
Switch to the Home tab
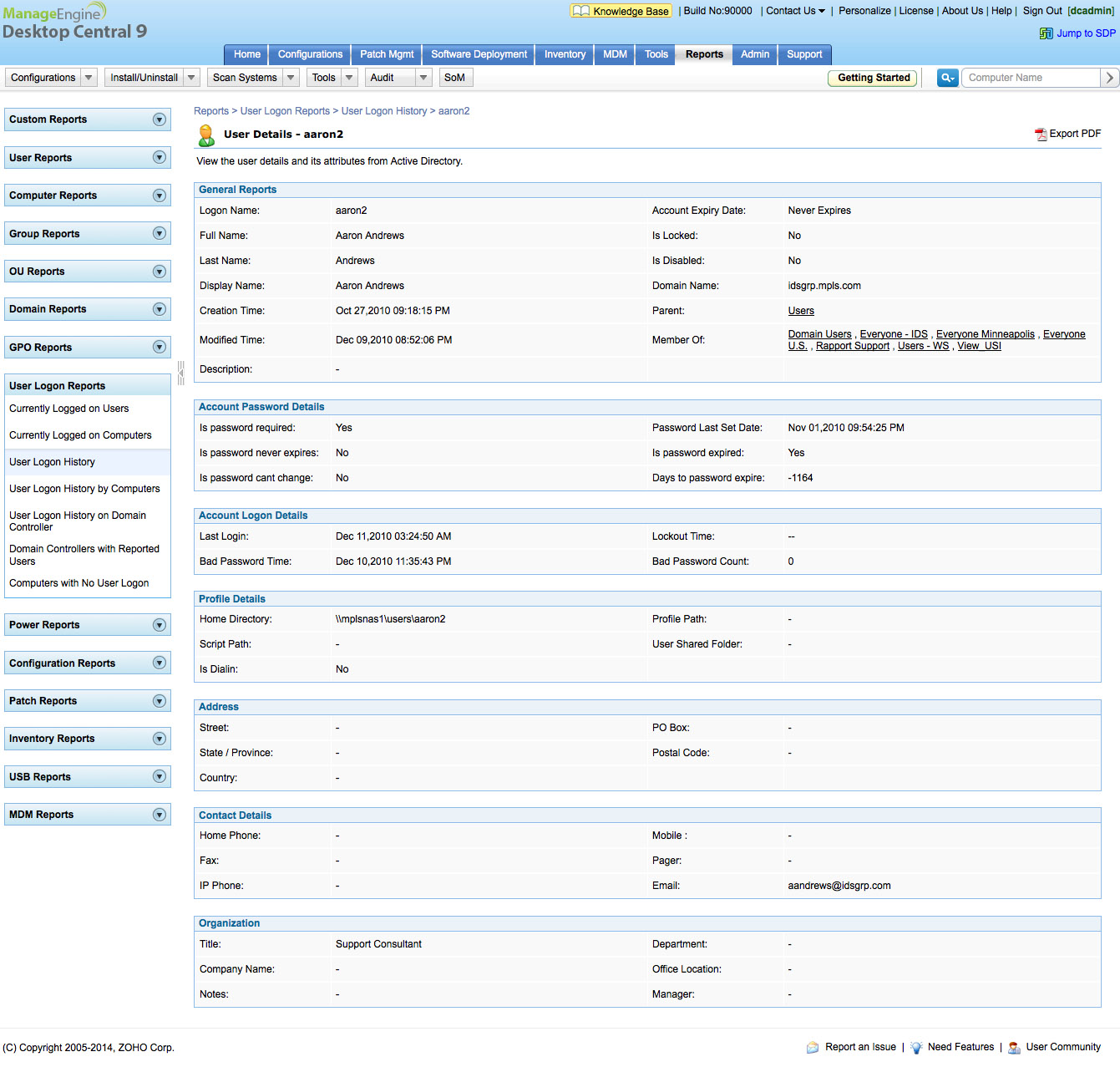point(246,54)
